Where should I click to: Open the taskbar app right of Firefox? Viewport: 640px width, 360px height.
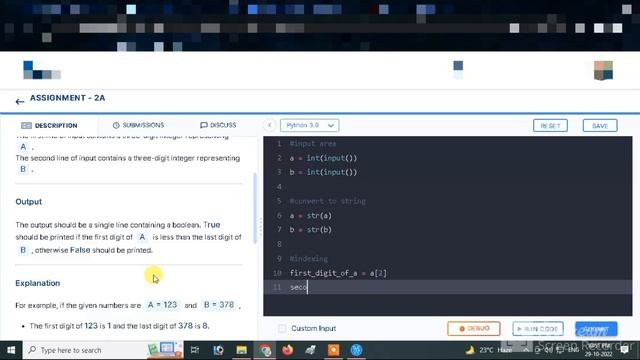311,350
